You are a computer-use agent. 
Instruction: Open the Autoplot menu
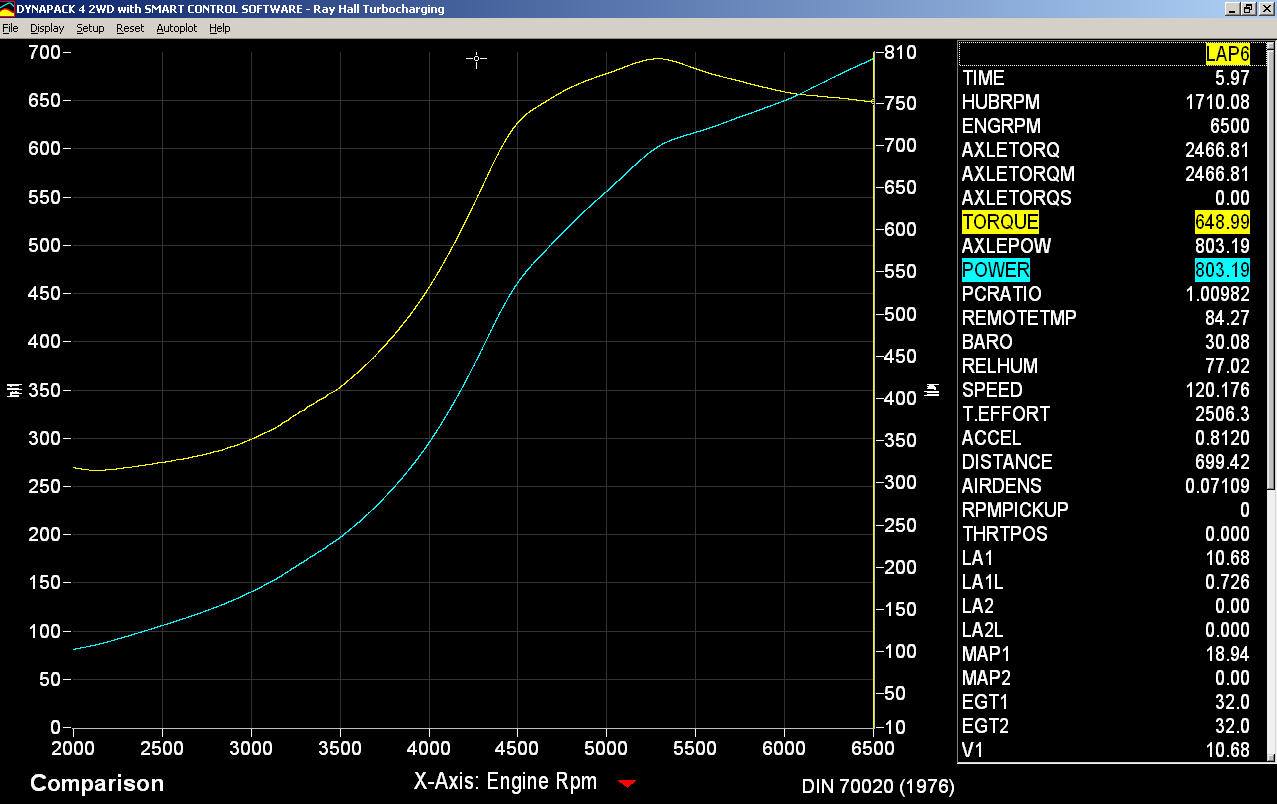click(176, 28)
